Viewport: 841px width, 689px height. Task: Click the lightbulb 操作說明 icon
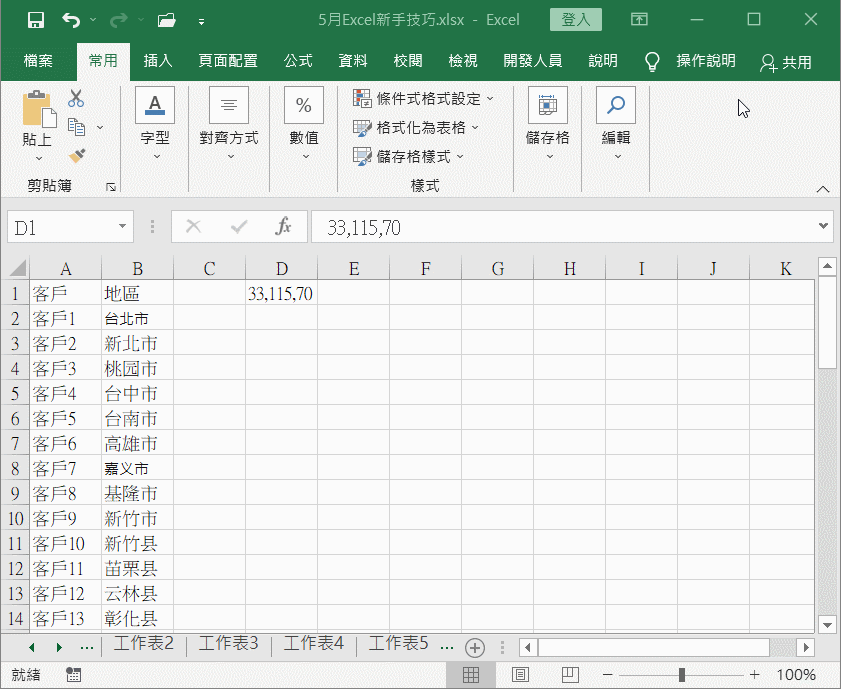click(x=653, y=62)
